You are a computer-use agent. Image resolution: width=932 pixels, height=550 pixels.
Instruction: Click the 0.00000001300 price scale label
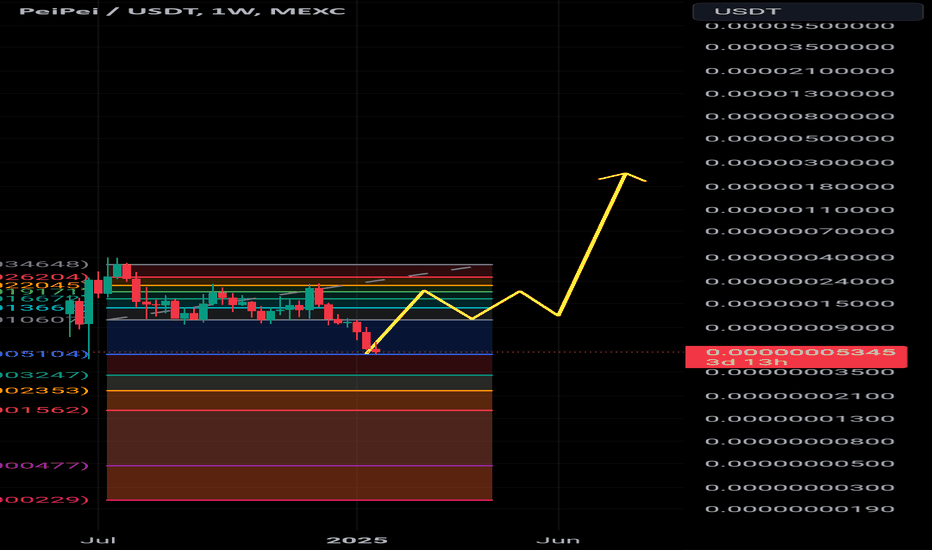point(799,419)
